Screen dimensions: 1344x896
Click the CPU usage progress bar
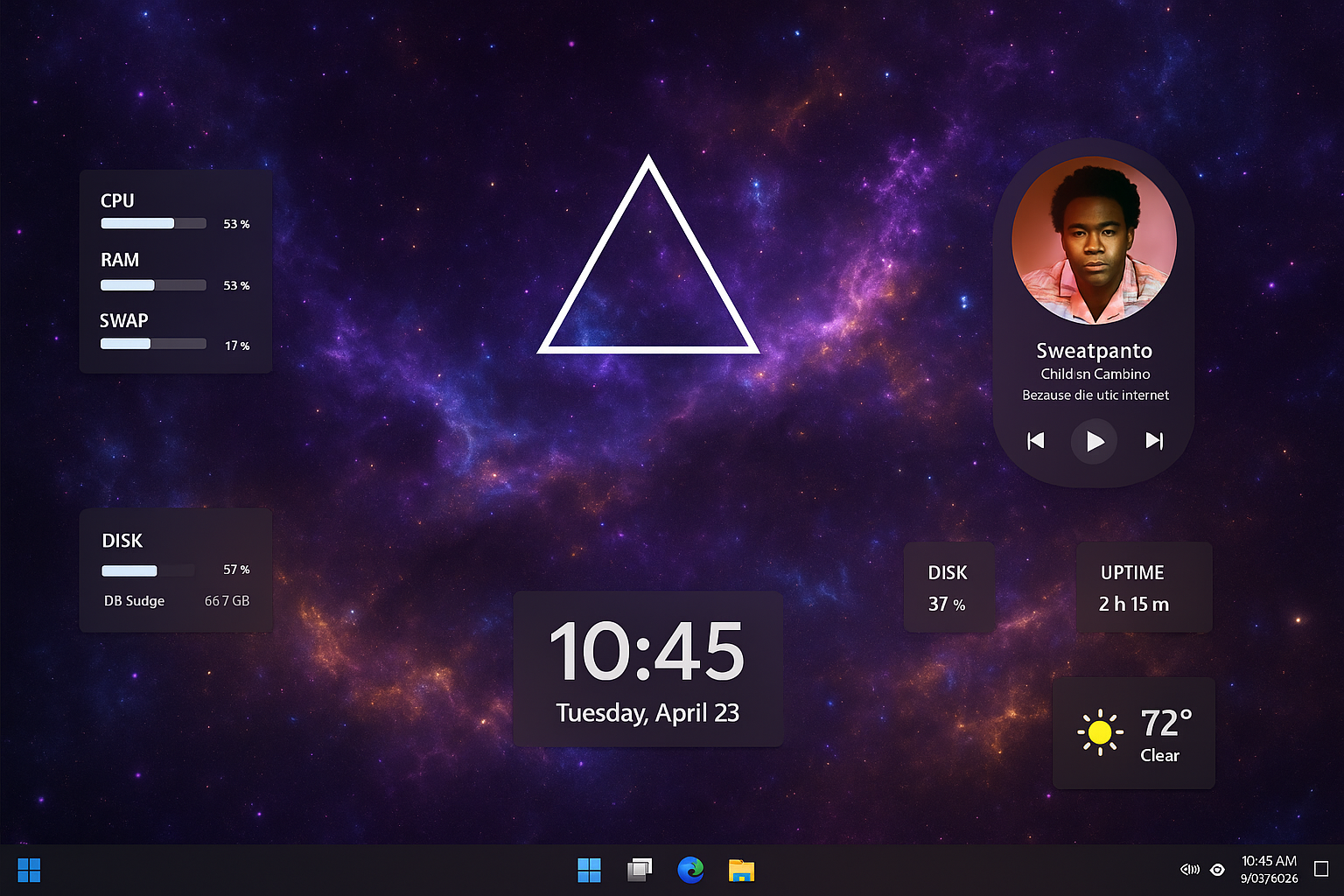point(153,223)
